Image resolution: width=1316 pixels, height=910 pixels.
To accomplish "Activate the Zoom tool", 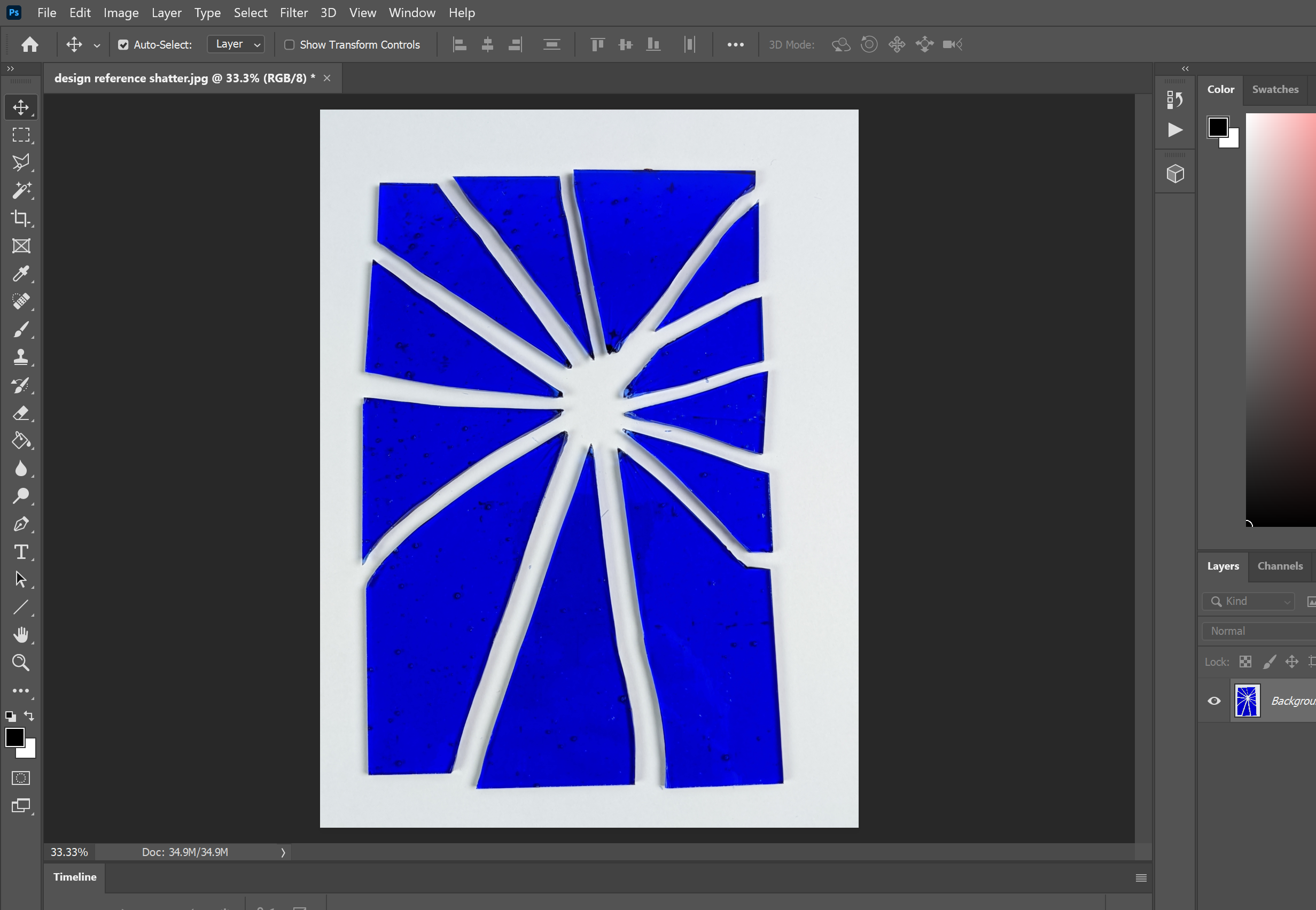I will pyautogui.click(x=21, y=663).
